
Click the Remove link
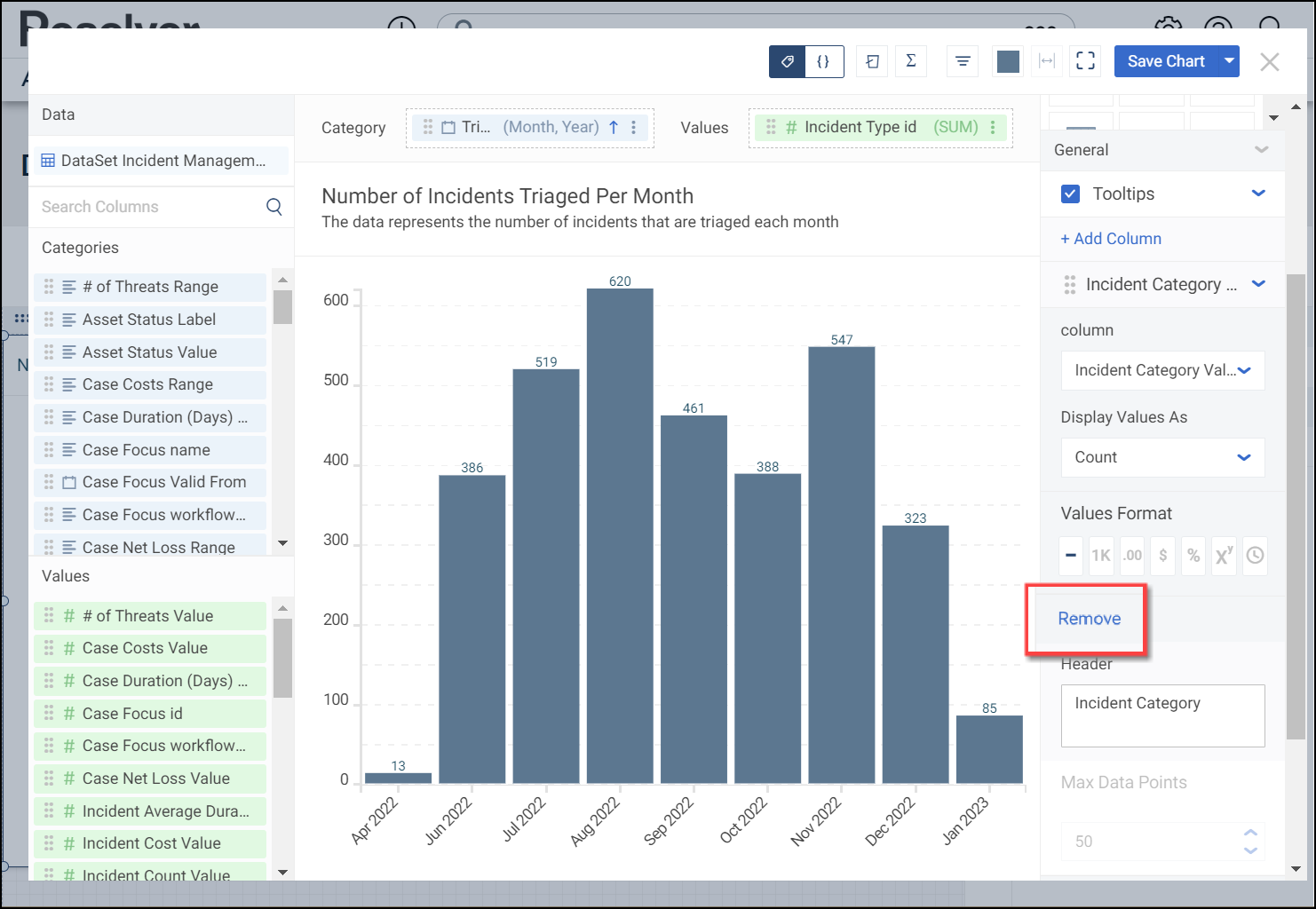tap(1089, 619)
